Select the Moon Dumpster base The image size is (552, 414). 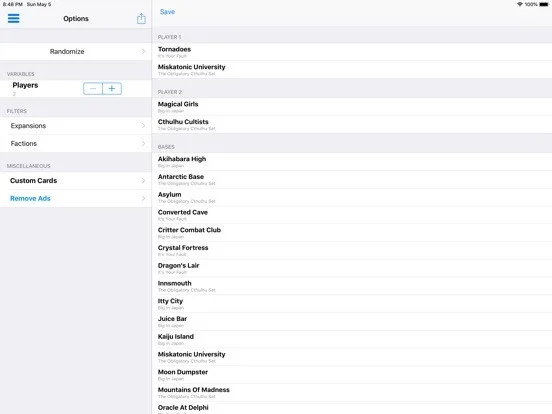pos(352,375)
